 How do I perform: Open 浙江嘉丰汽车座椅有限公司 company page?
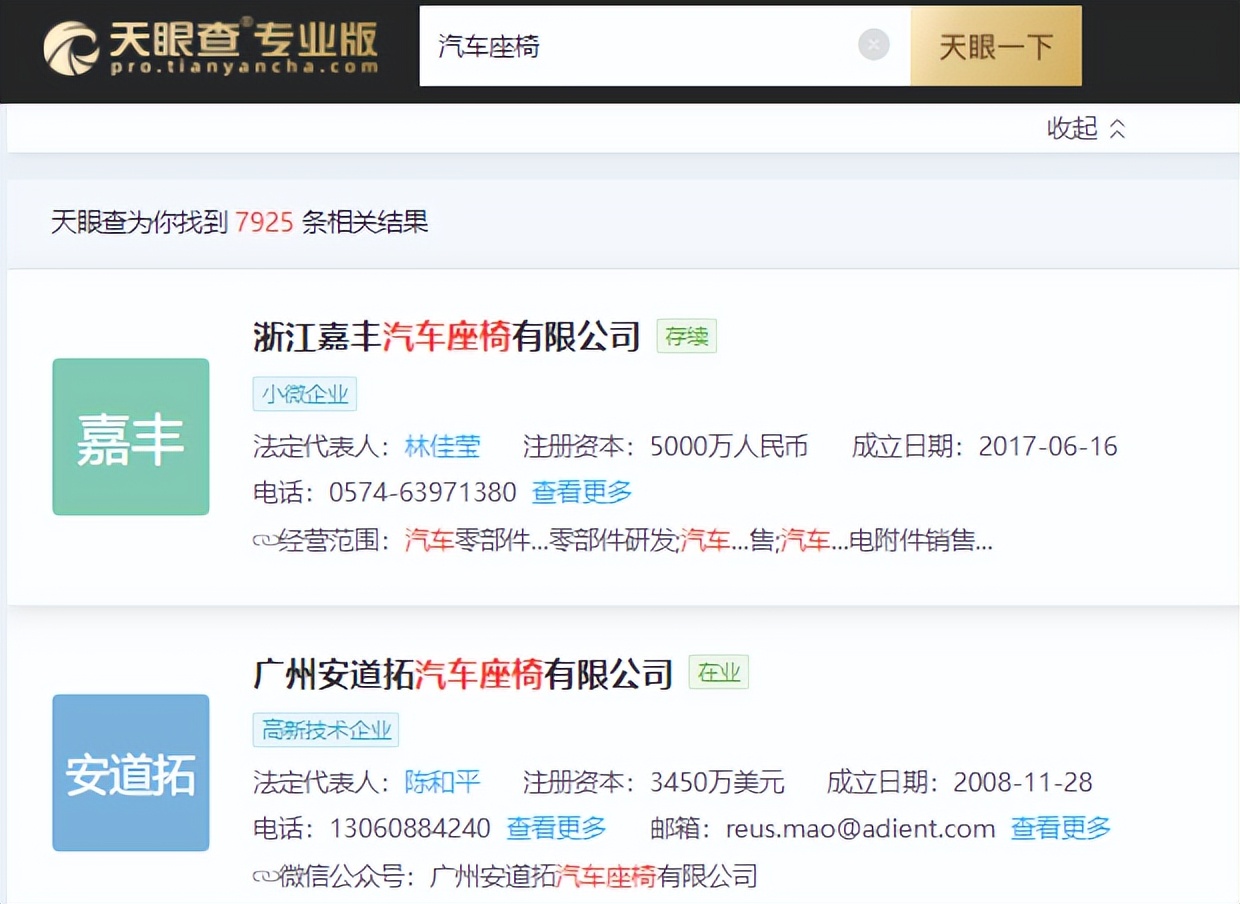click(446, 336)
